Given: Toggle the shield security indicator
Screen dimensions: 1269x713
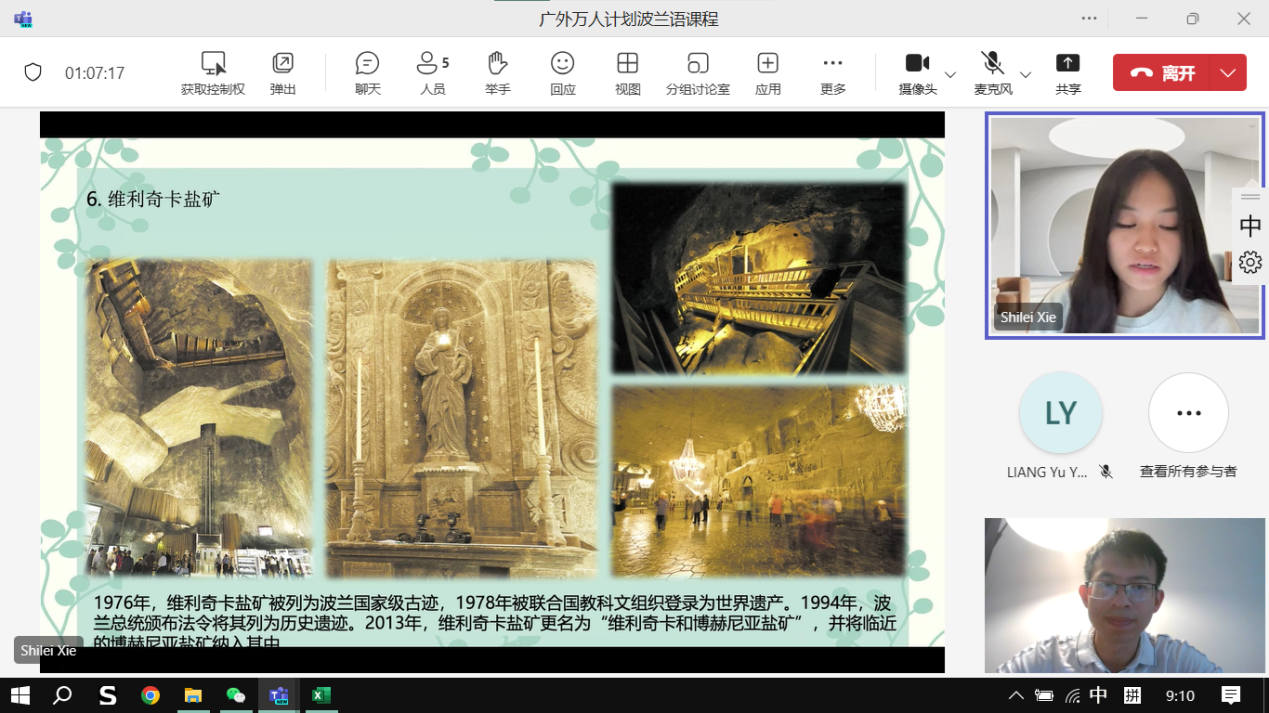Looking at the screenshot, I should tap(33, 73).
